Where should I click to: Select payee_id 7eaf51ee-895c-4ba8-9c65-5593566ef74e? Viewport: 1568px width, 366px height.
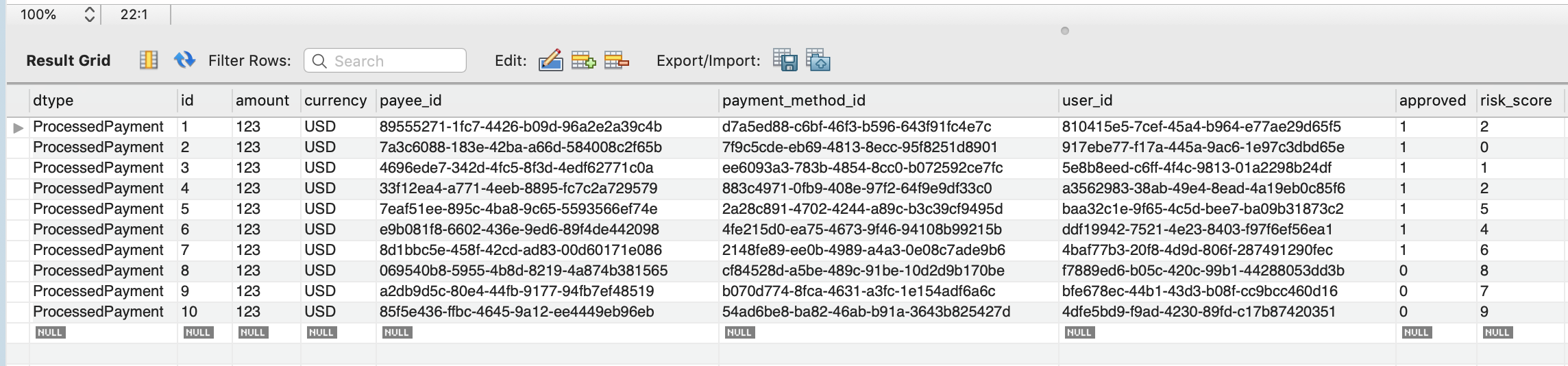(519, 209)
